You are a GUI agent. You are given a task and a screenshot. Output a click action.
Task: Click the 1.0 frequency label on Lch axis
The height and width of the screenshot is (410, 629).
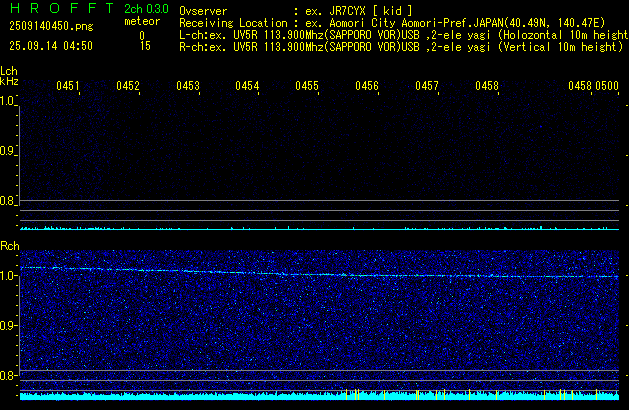(7, 100)
